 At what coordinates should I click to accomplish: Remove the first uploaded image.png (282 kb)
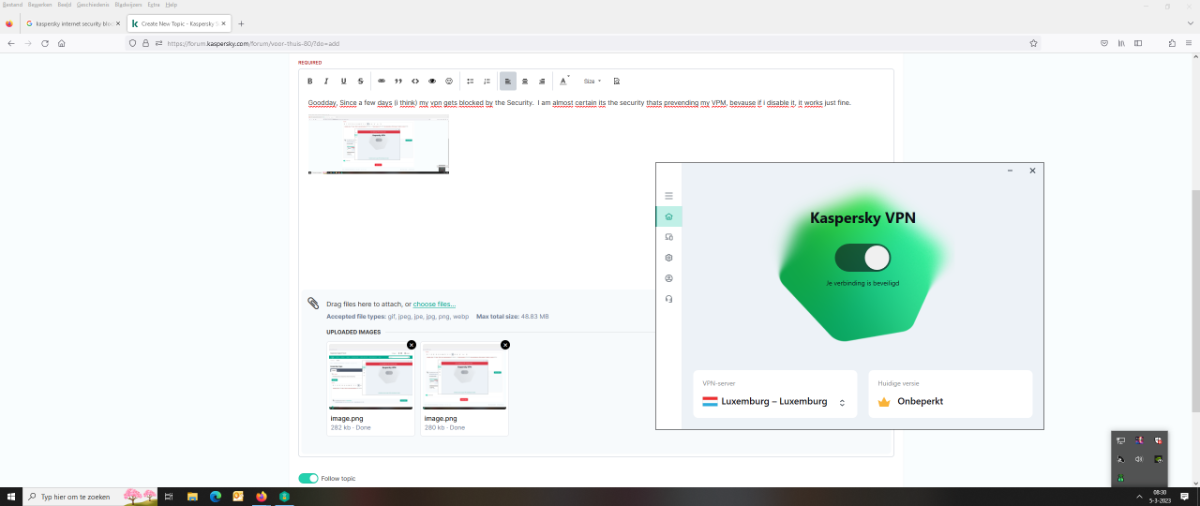coord(411,345)
